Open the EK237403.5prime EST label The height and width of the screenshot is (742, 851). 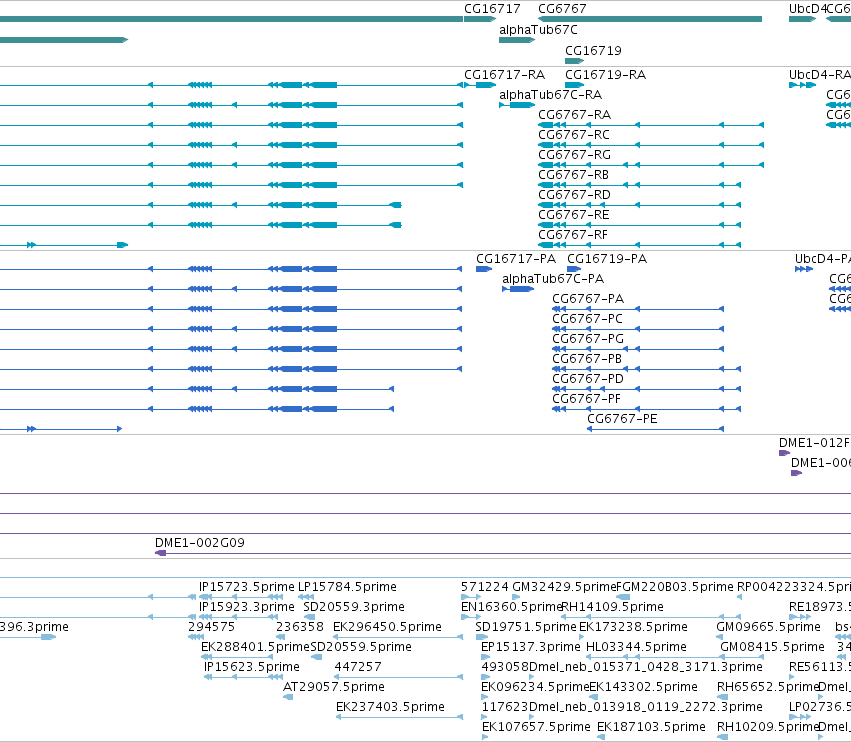point(390,707)
